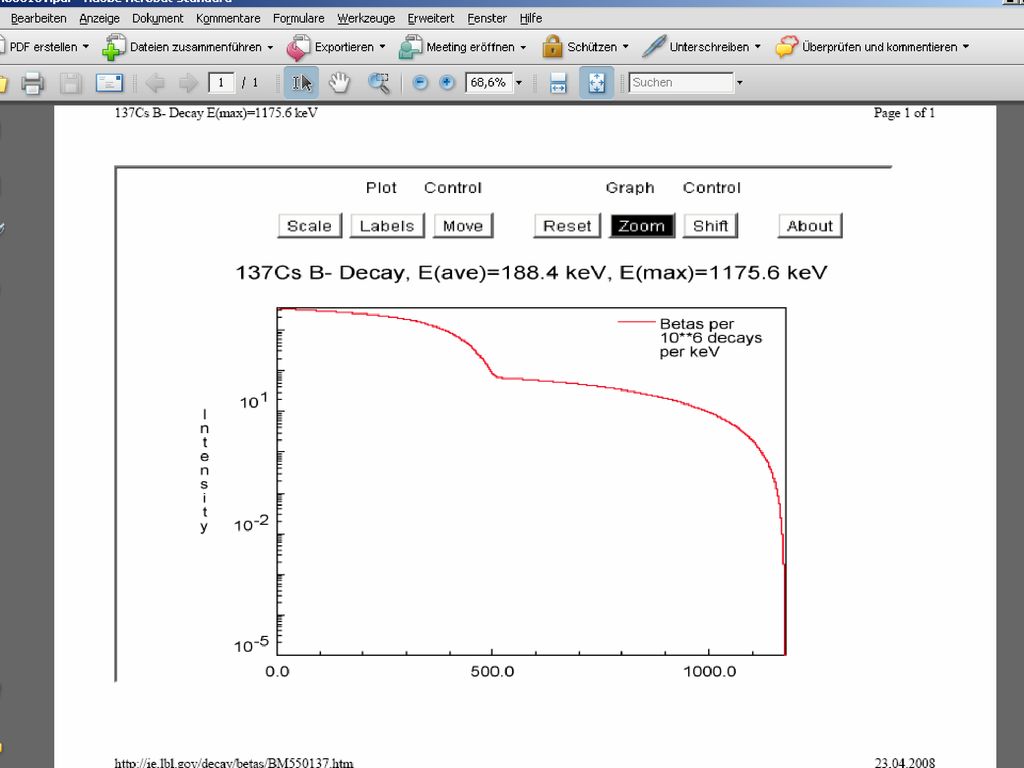Open the Dokument menu
This screenshot has height=768, width=1024.
(157, 18)
